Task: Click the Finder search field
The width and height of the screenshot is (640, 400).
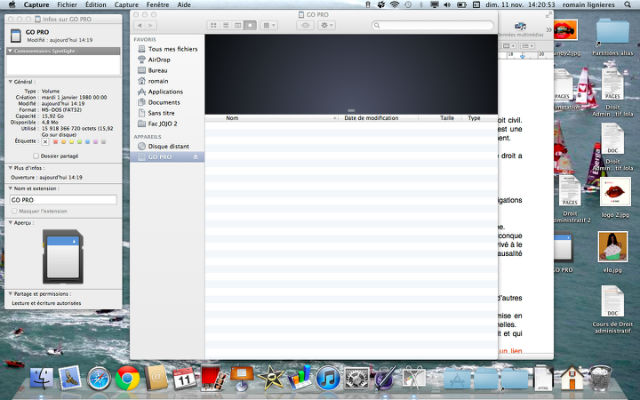Action: pyautogui.click(x=432, y=25)
